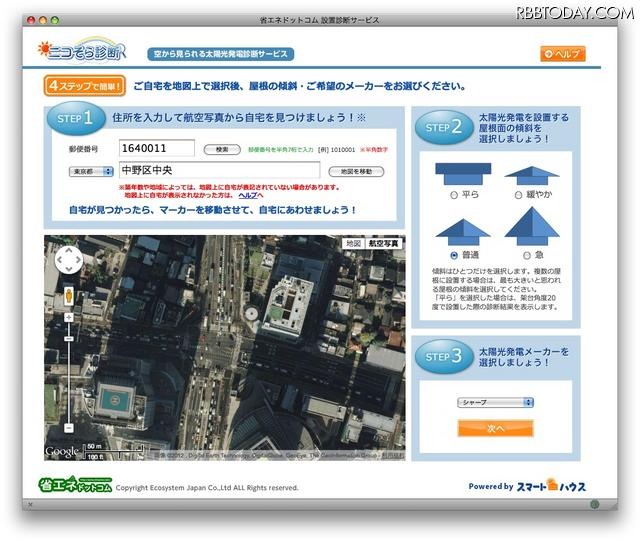Click the Google logo on map

pyautogui.click(x=62, y=451)
